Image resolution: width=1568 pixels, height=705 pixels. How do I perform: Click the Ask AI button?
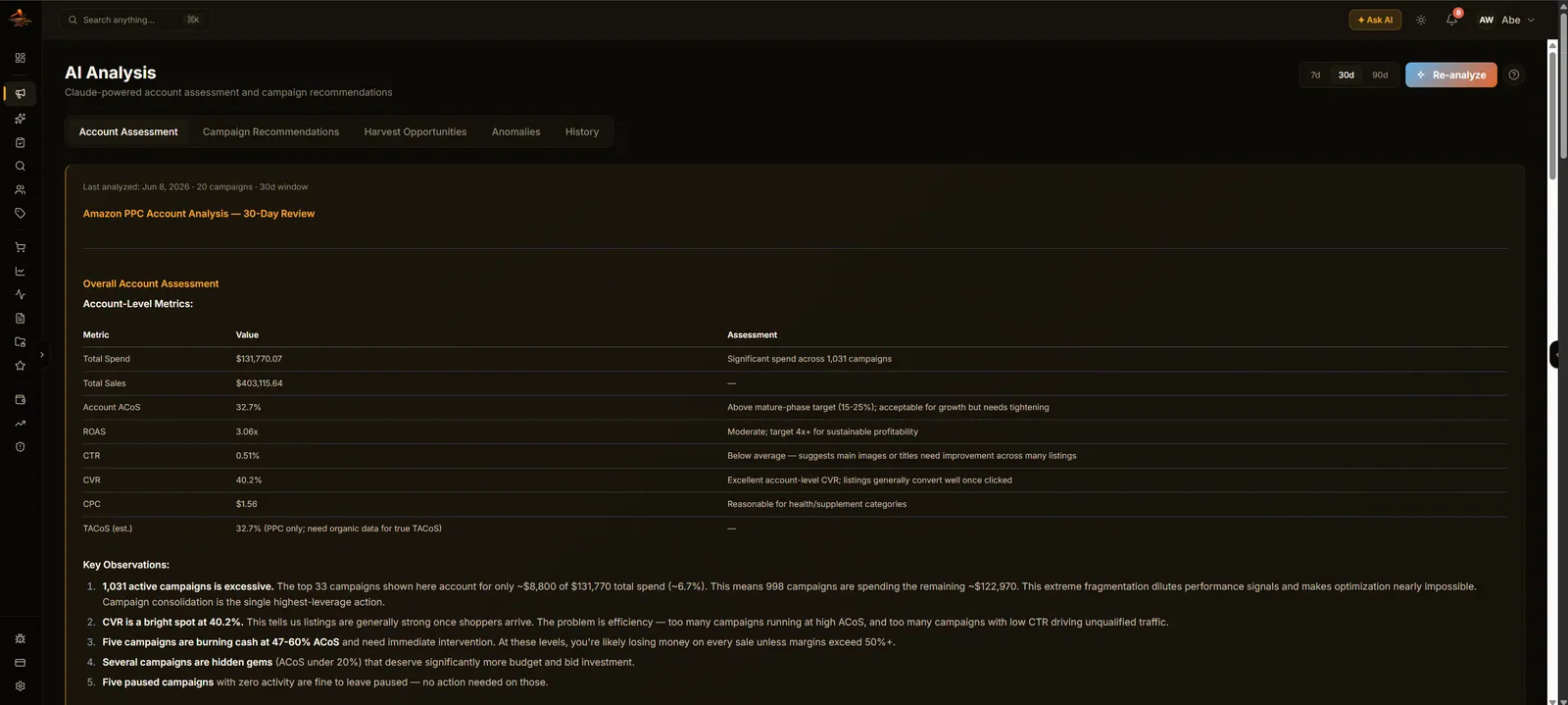(x=1375, y=20)
